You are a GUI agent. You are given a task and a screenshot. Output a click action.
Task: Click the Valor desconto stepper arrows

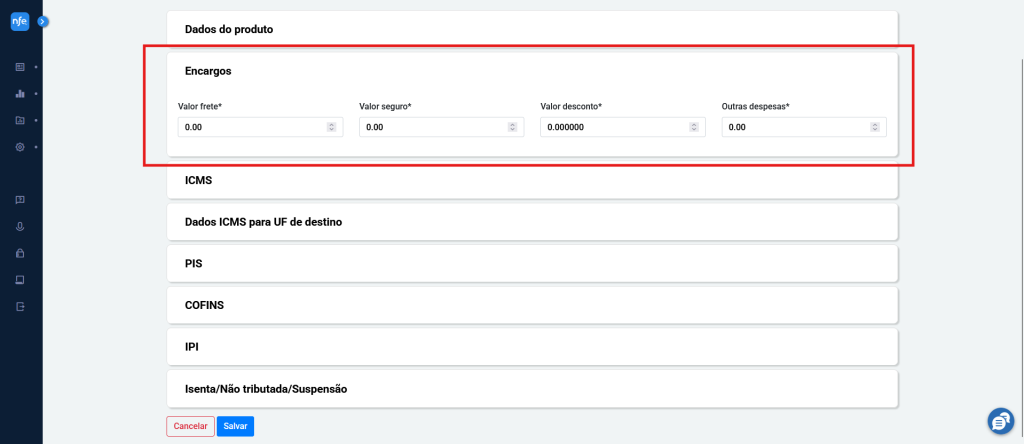coord(694,127)
